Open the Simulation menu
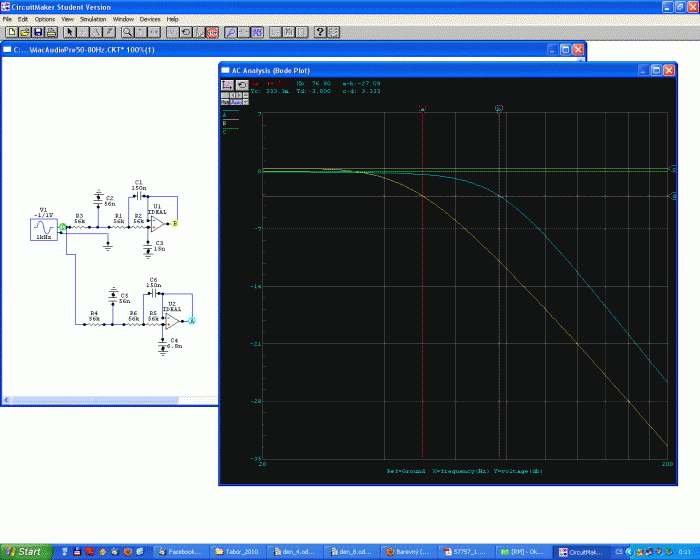The height and width of the screenshot is (560, 700). coord(93,19)
